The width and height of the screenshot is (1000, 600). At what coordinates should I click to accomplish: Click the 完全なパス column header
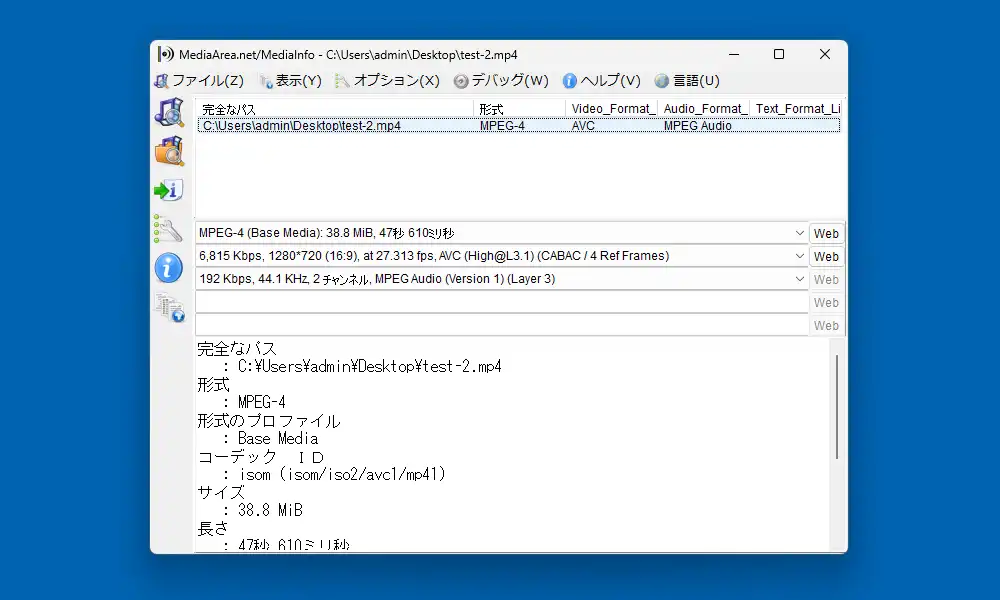coord(335,109)
